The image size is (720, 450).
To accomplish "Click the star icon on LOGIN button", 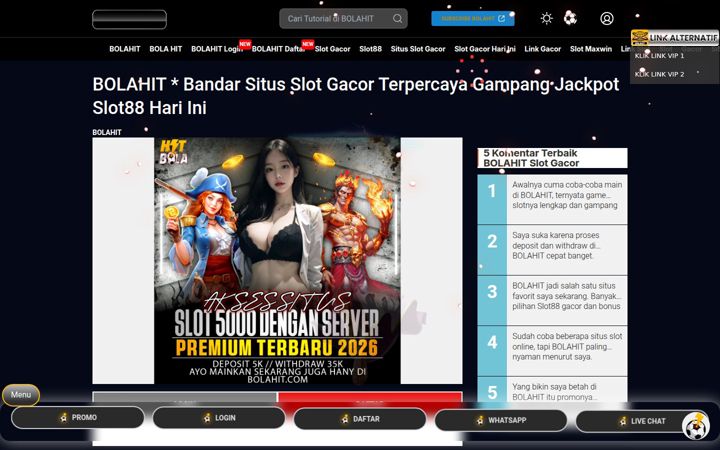I will pos(207,418).
